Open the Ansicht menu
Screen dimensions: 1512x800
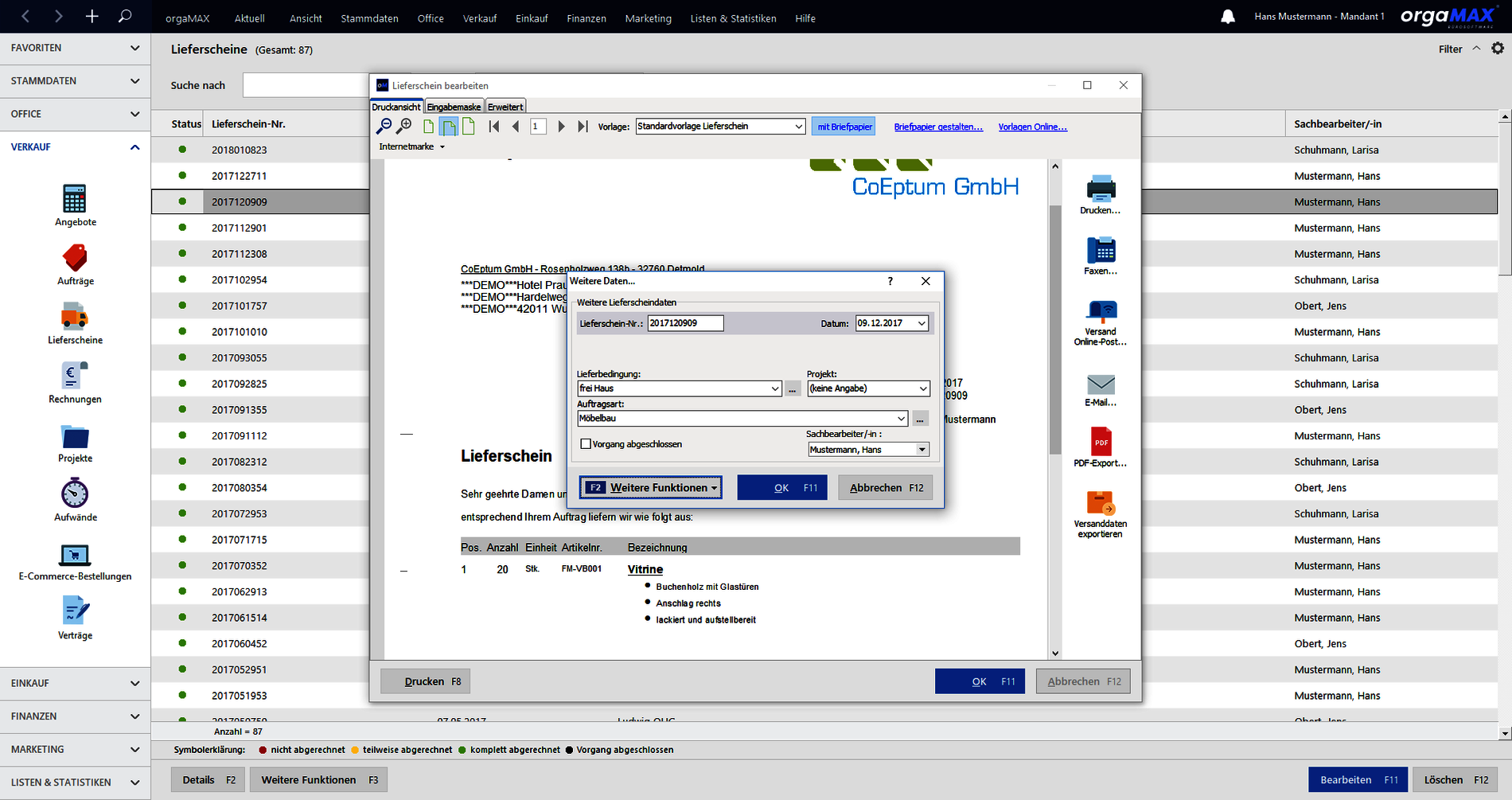306,18
